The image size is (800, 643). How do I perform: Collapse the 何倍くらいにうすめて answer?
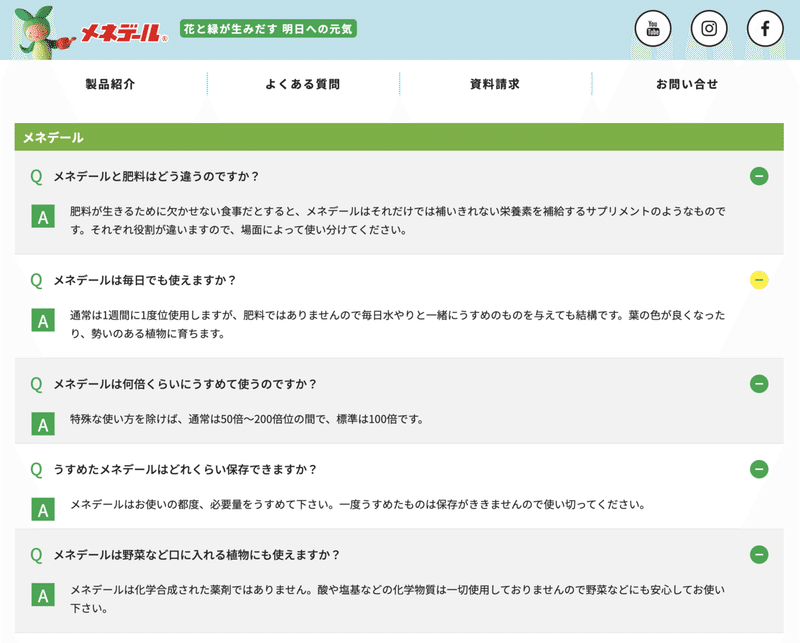pyautogui.click(x=759, y=384)
